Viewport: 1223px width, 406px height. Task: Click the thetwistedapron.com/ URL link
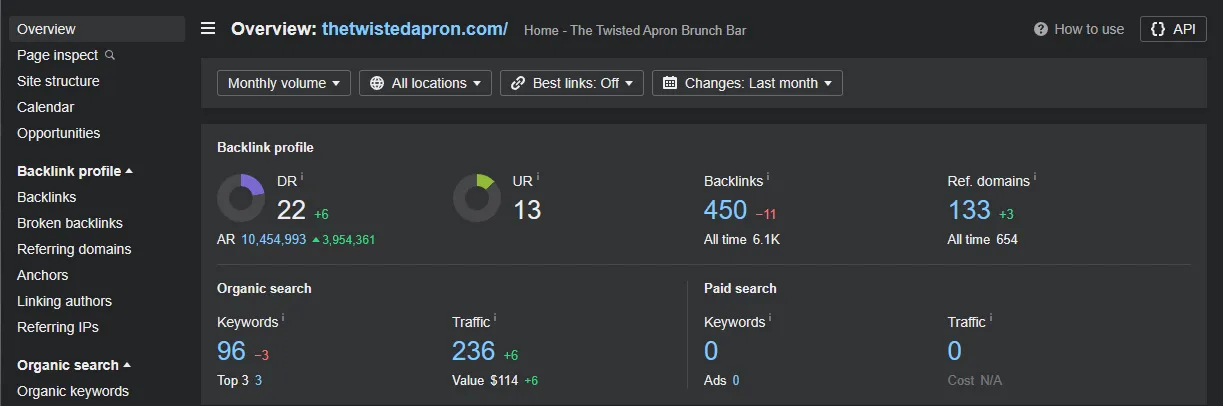pyautogui.click(x=415, y=28)
